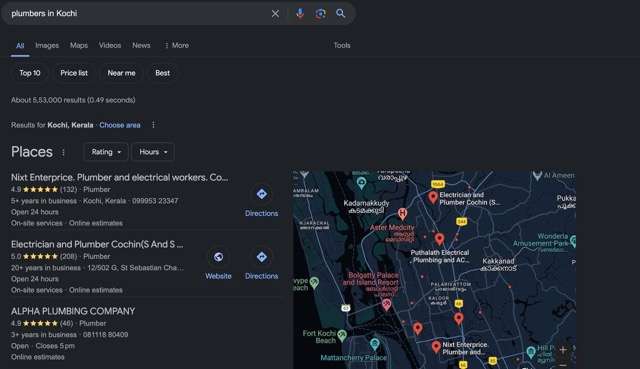Choose the 'Top 10' suggestion chip
The image size is (640, 369).
click(x=30, y=73)
